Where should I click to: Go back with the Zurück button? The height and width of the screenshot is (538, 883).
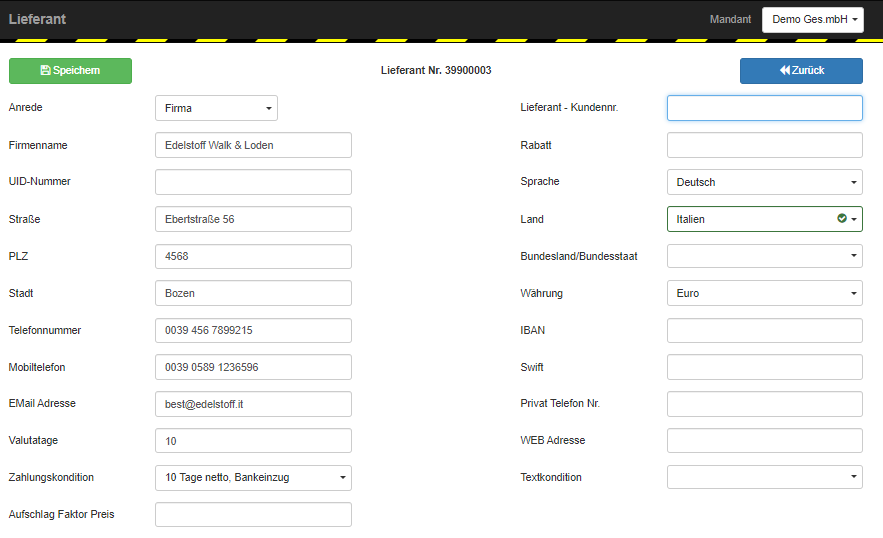point(801,71)
